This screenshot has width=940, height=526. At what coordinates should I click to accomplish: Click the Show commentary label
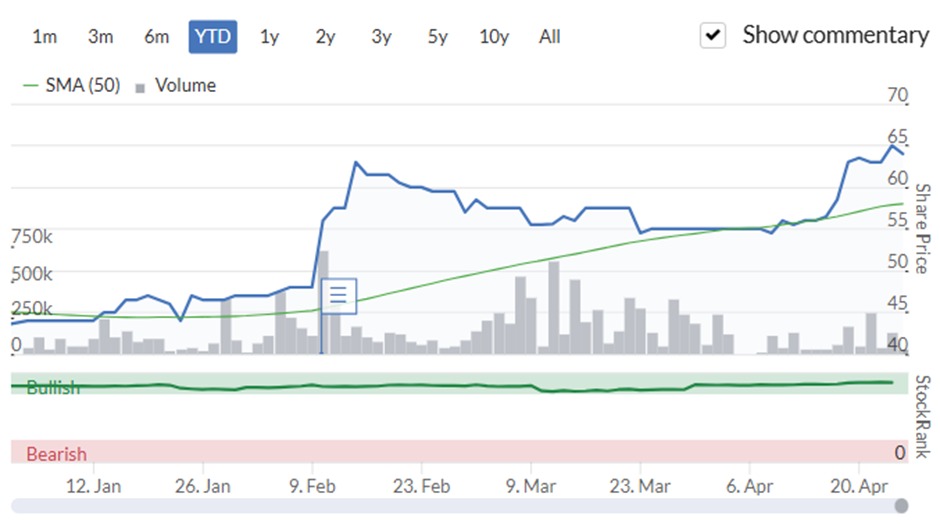(836, 35)
